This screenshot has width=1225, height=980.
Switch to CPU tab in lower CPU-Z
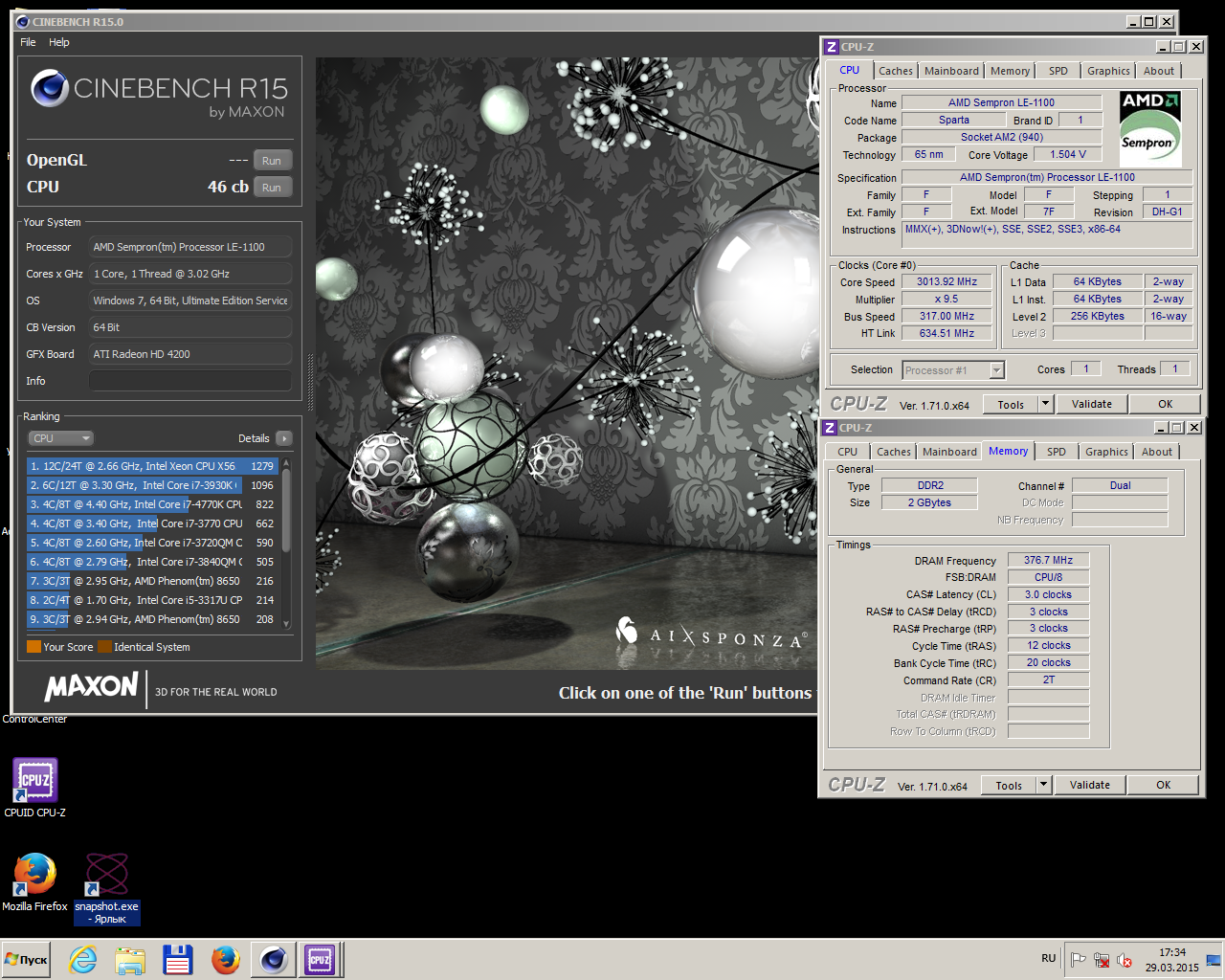coord(848,452)
